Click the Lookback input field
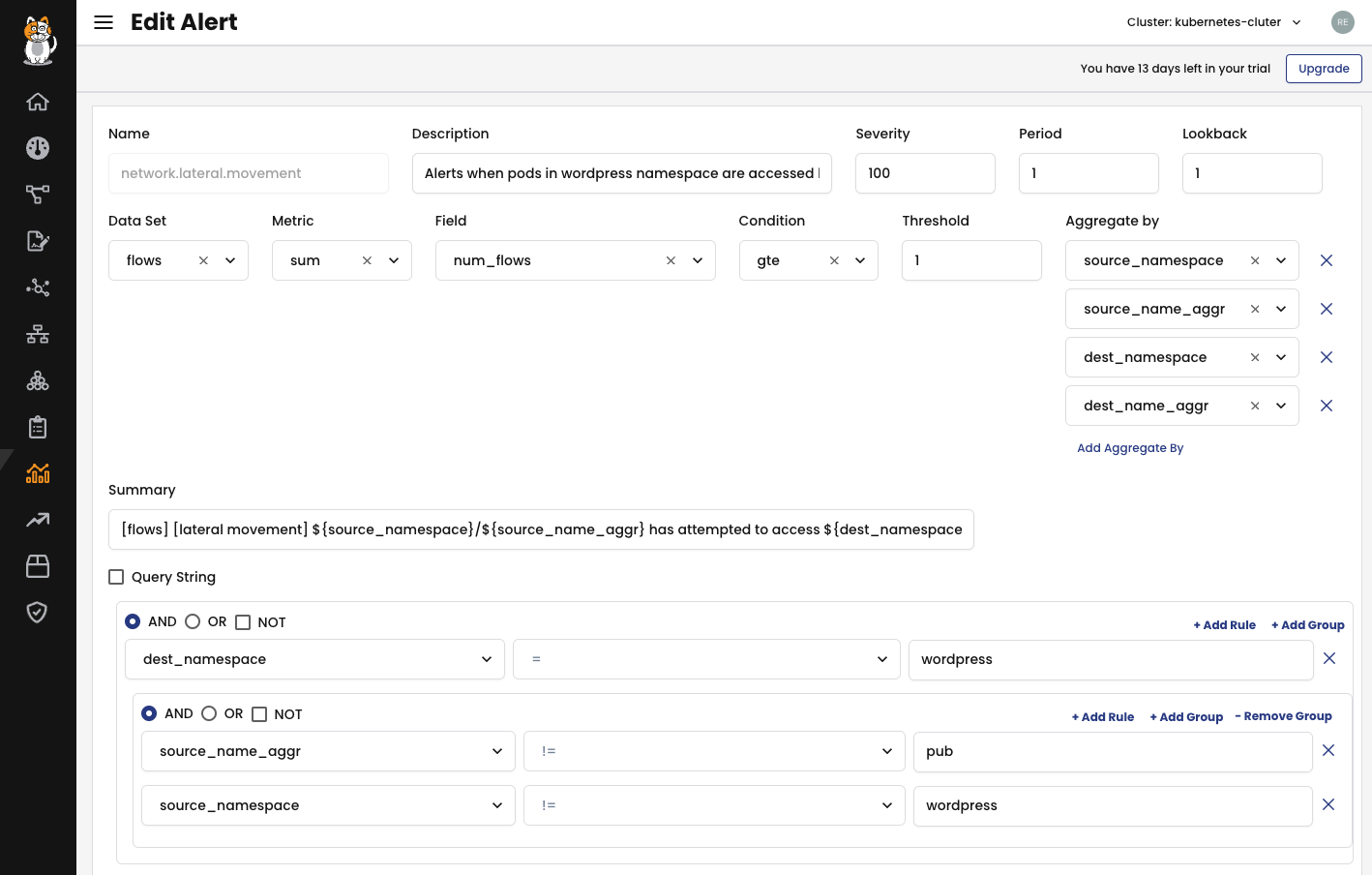 point(1252,173)
